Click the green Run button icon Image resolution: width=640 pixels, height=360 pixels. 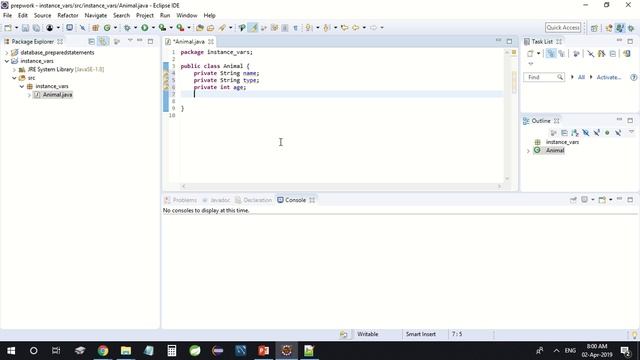[144, 28]
